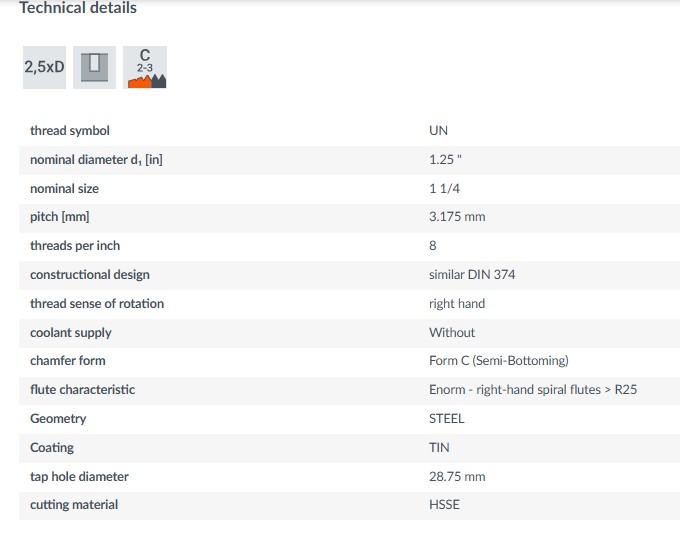The height and width of the screenshot is (533, 680).
Task: Click the Enorm right-hand spiral flutes value
Action: pyautogui.click(x=532, y=389)
